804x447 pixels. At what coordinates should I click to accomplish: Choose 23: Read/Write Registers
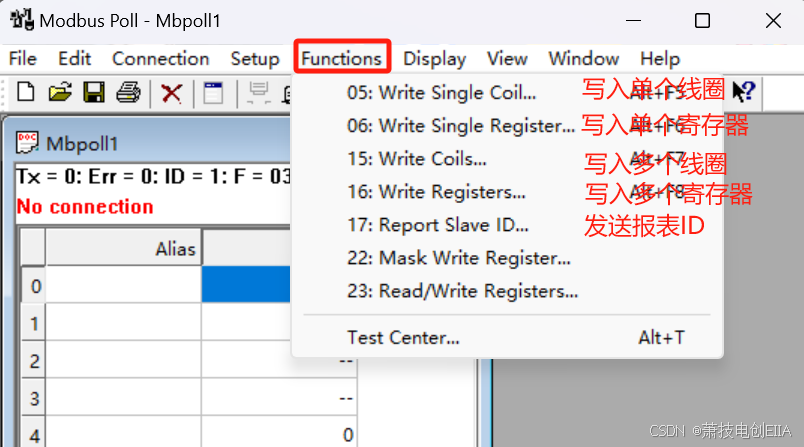tap(508, 291)
